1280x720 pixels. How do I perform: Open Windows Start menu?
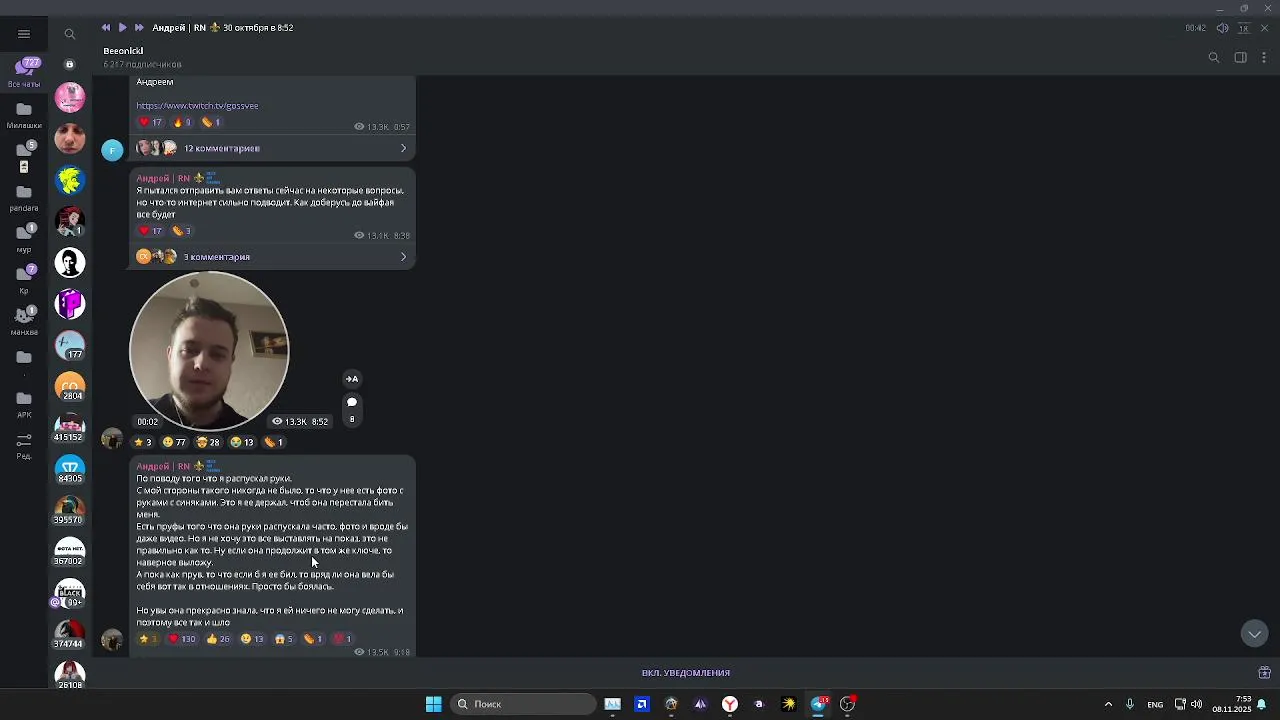pyautogui.click(x=433, y=704)
